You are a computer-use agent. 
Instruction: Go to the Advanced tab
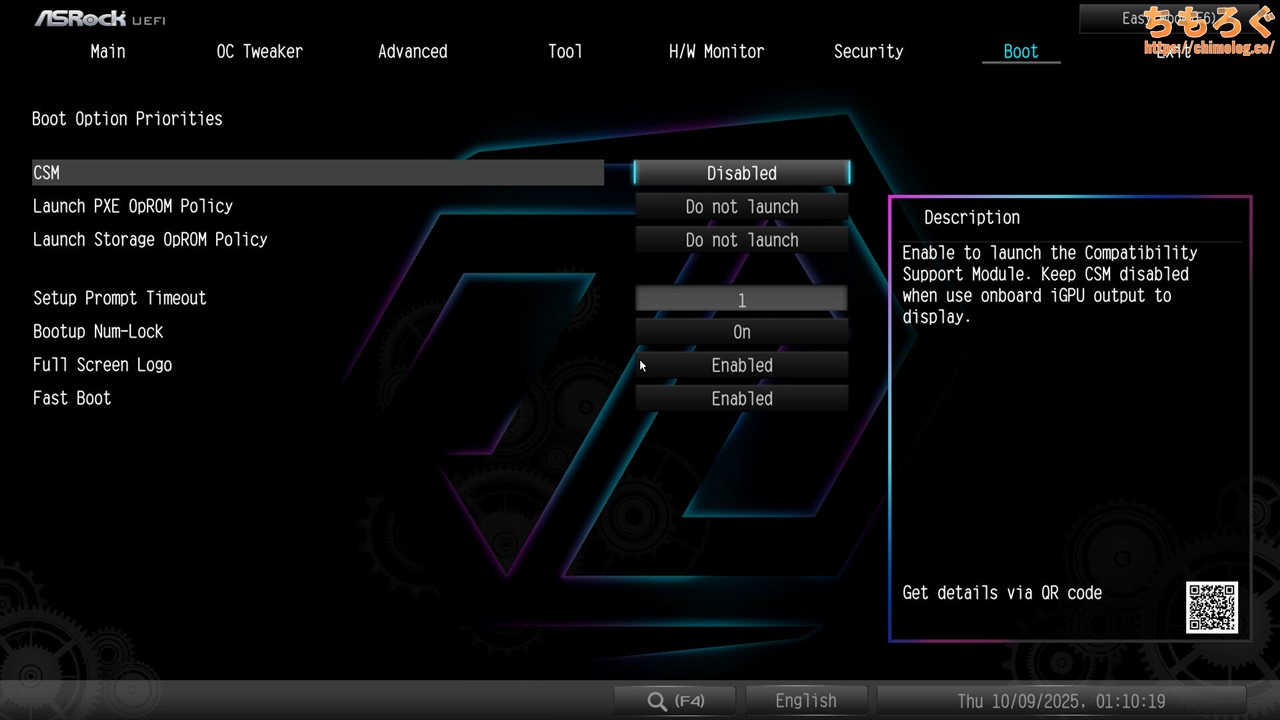tap(412, 52)
